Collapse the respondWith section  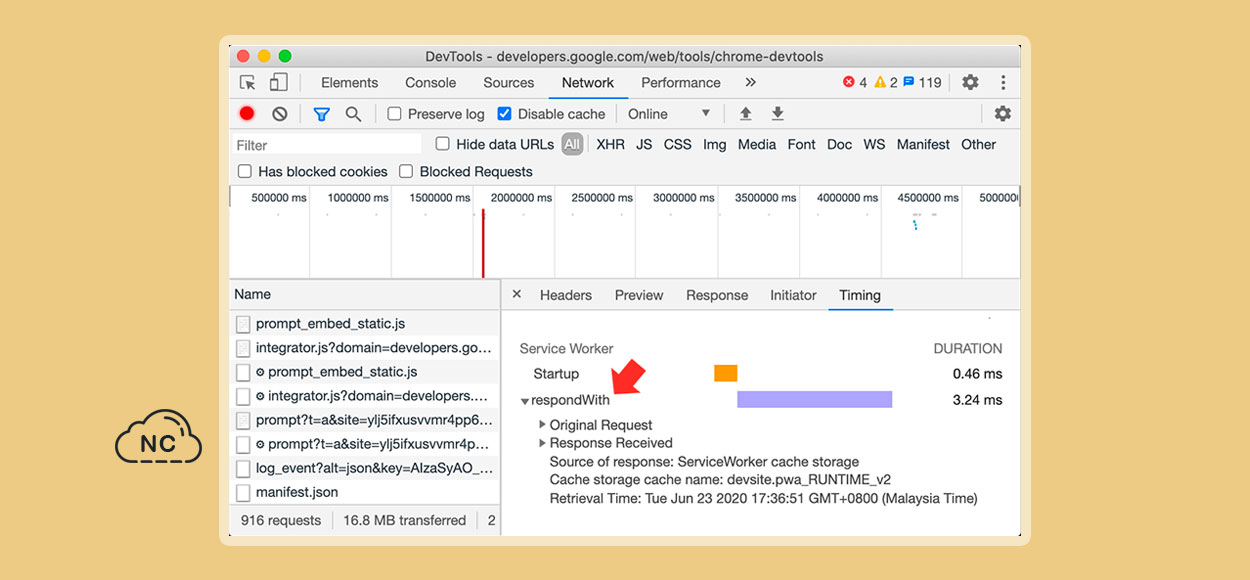[x=525, y=401]
